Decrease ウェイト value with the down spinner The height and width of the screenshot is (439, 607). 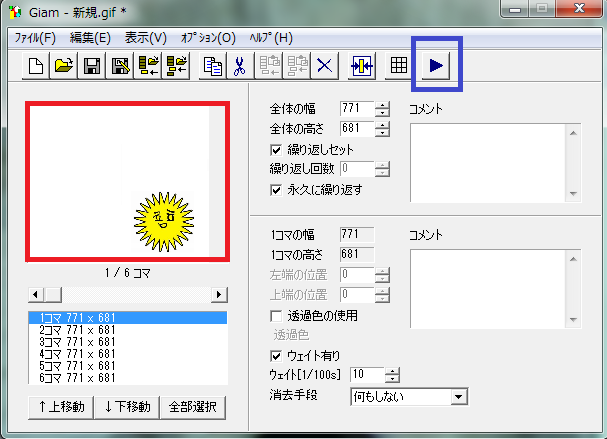tap(392, 379)
